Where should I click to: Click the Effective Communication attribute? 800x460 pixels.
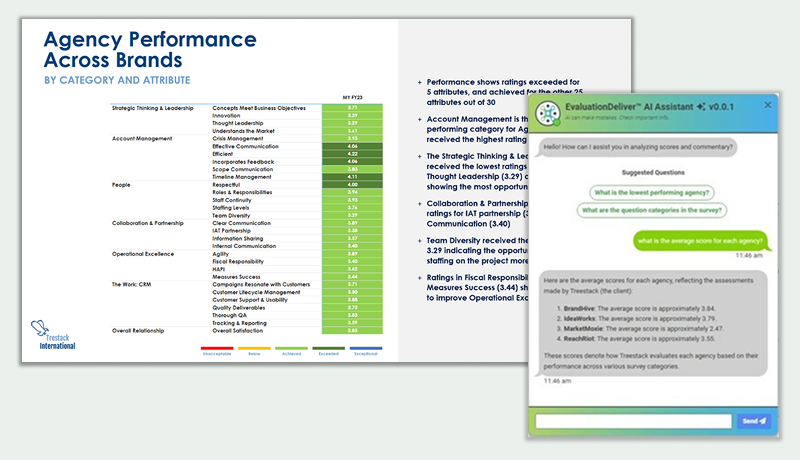point(245,146)
